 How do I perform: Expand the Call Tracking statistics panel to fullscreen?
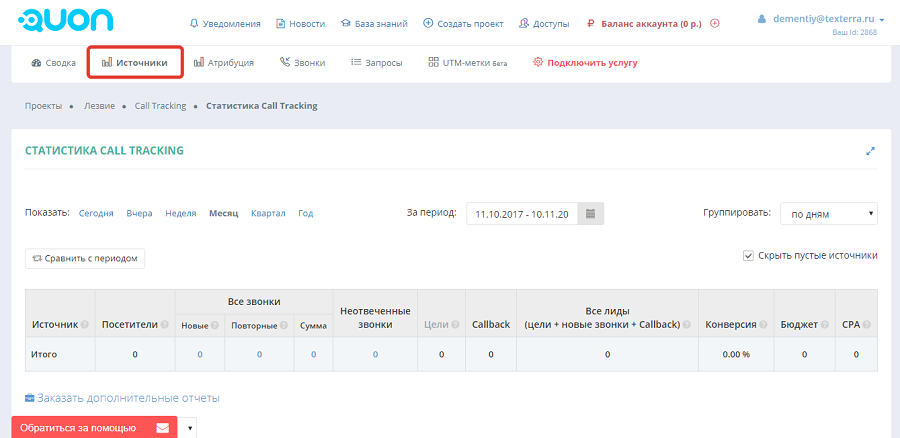tap(871, 151)
